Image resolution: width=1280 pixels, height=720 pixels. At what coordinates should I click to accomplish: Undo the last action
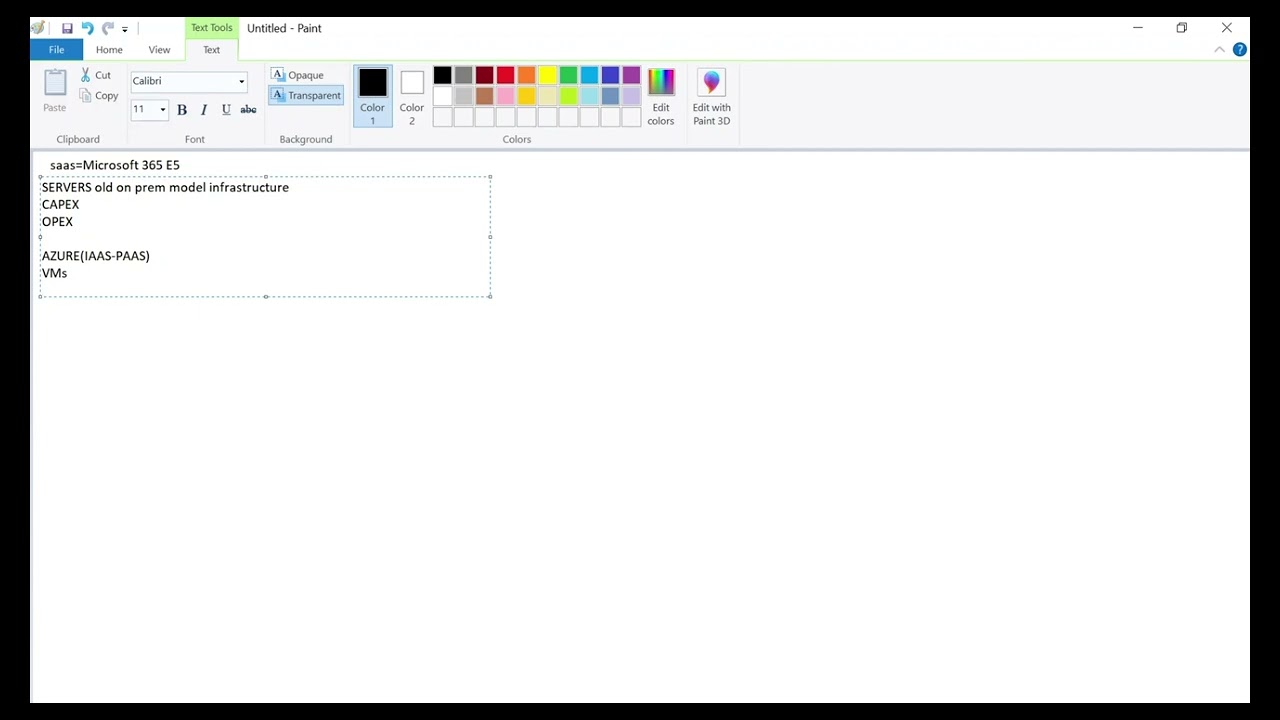click(87, 28)
